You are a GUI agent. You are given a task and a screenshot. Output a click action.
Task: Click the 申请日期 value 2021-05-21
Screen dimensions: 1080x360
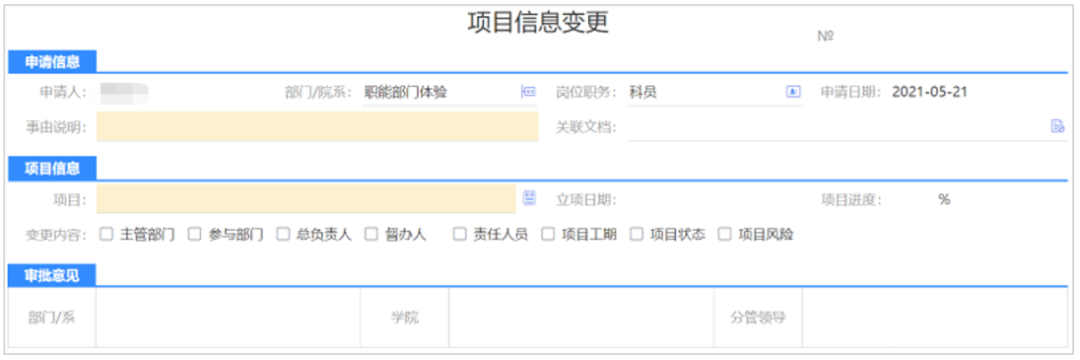coord(930,92)
